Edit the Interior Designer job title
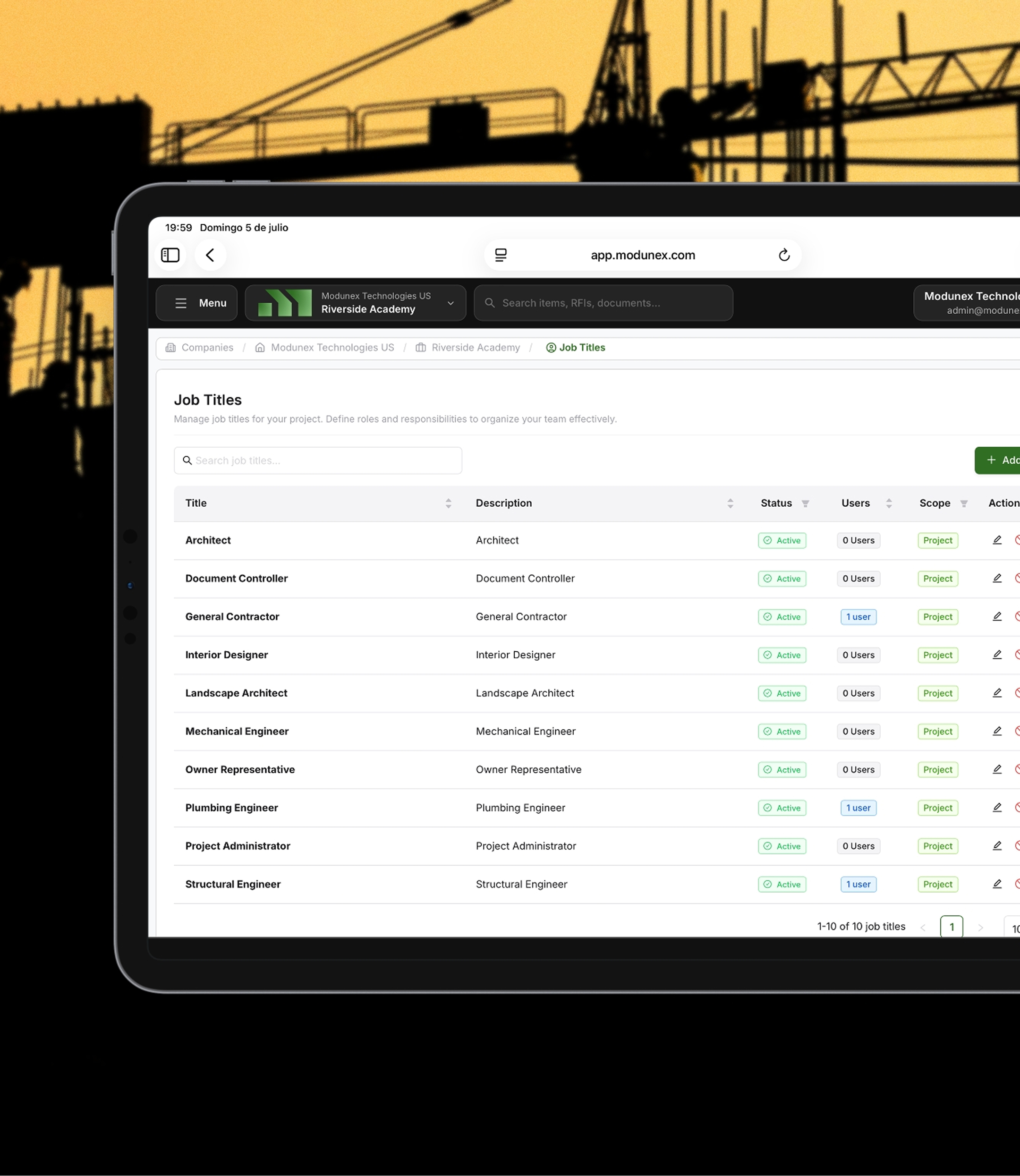This screenshot has width=1020, height=1176. pyautogui.click(x=997, y=655)
